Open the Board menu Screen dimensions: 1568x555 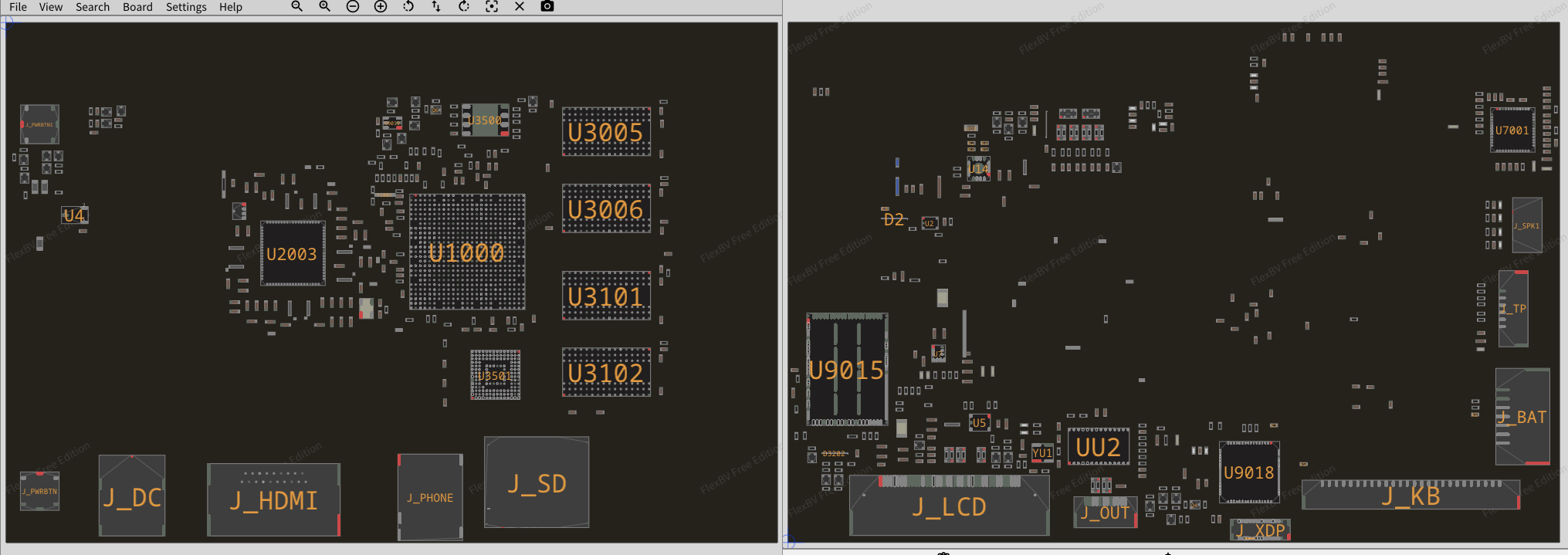coord(137,7)
